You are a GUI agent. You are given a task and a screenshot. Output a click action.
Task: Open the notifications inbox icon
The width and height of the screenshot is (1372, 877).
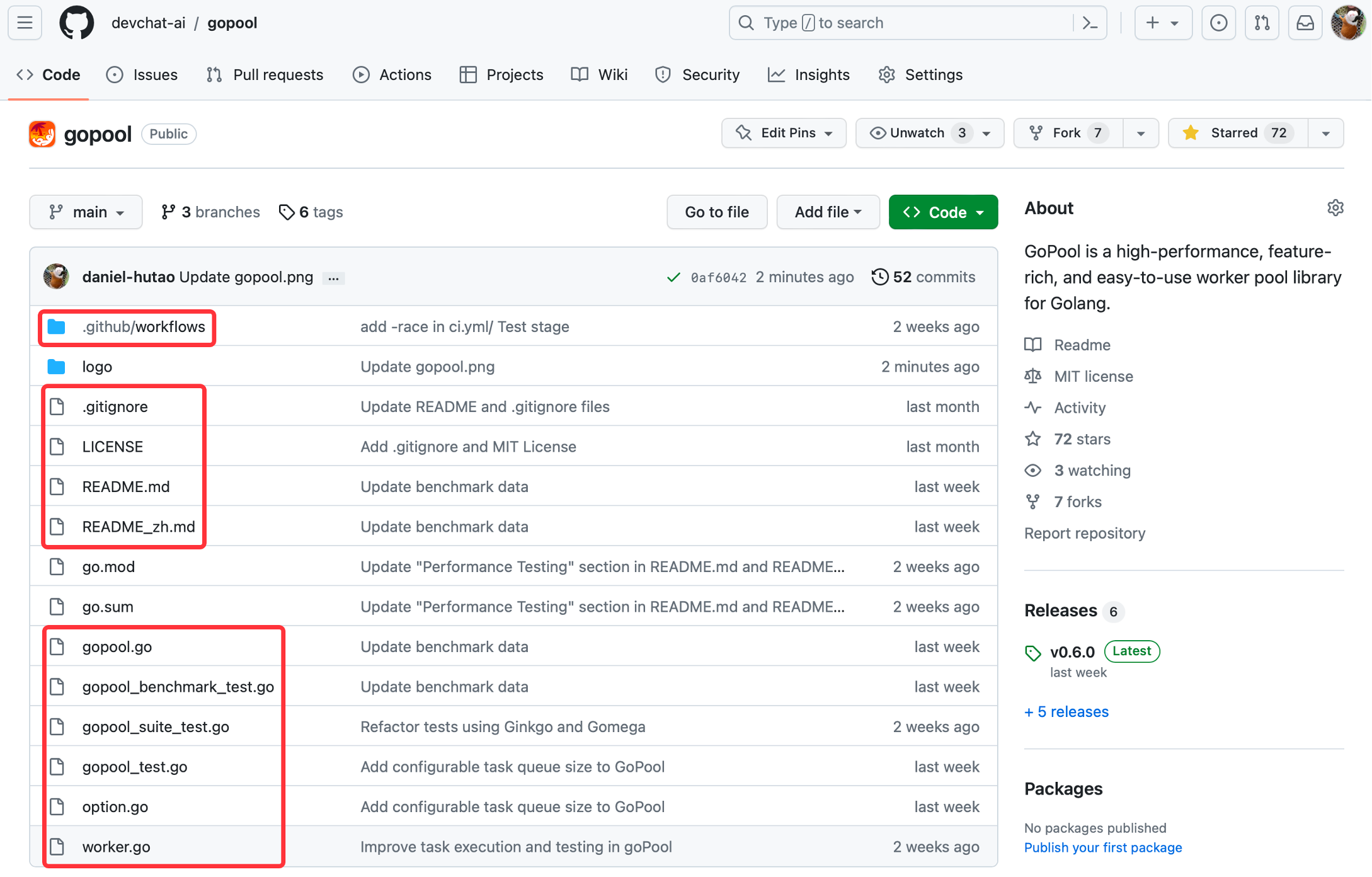(x=1305, y=23)
